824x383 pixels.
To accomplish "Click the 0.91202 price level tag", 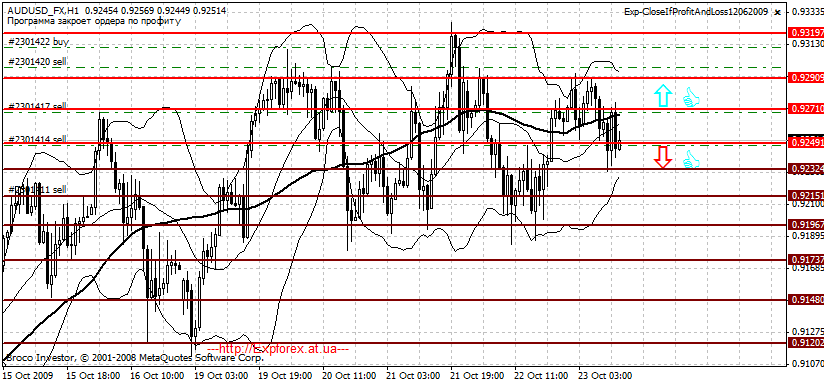I will tap(806, 343).
